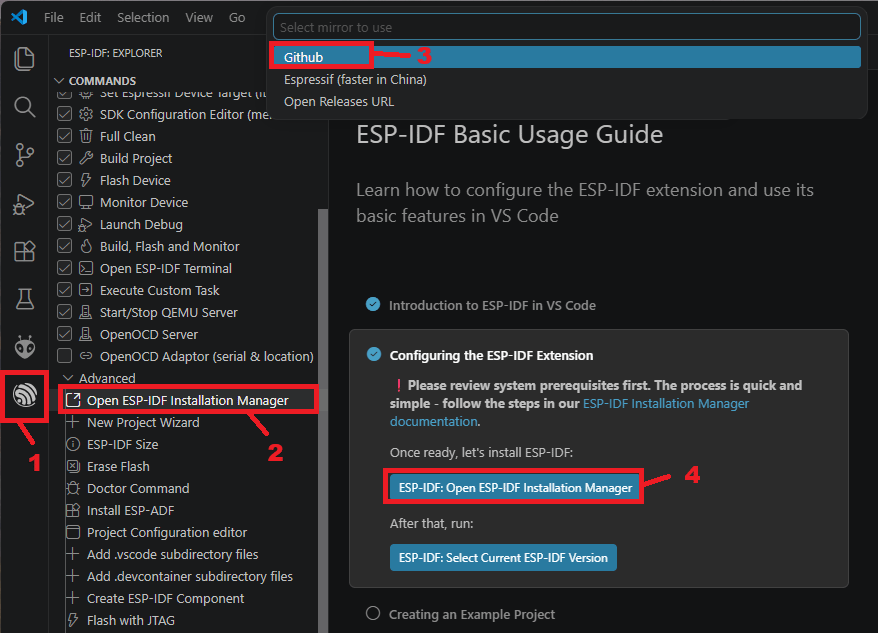The image size is (878, 633).
Task: Toggle the Monitor Device checkbox
Action: tap(64, 202)
